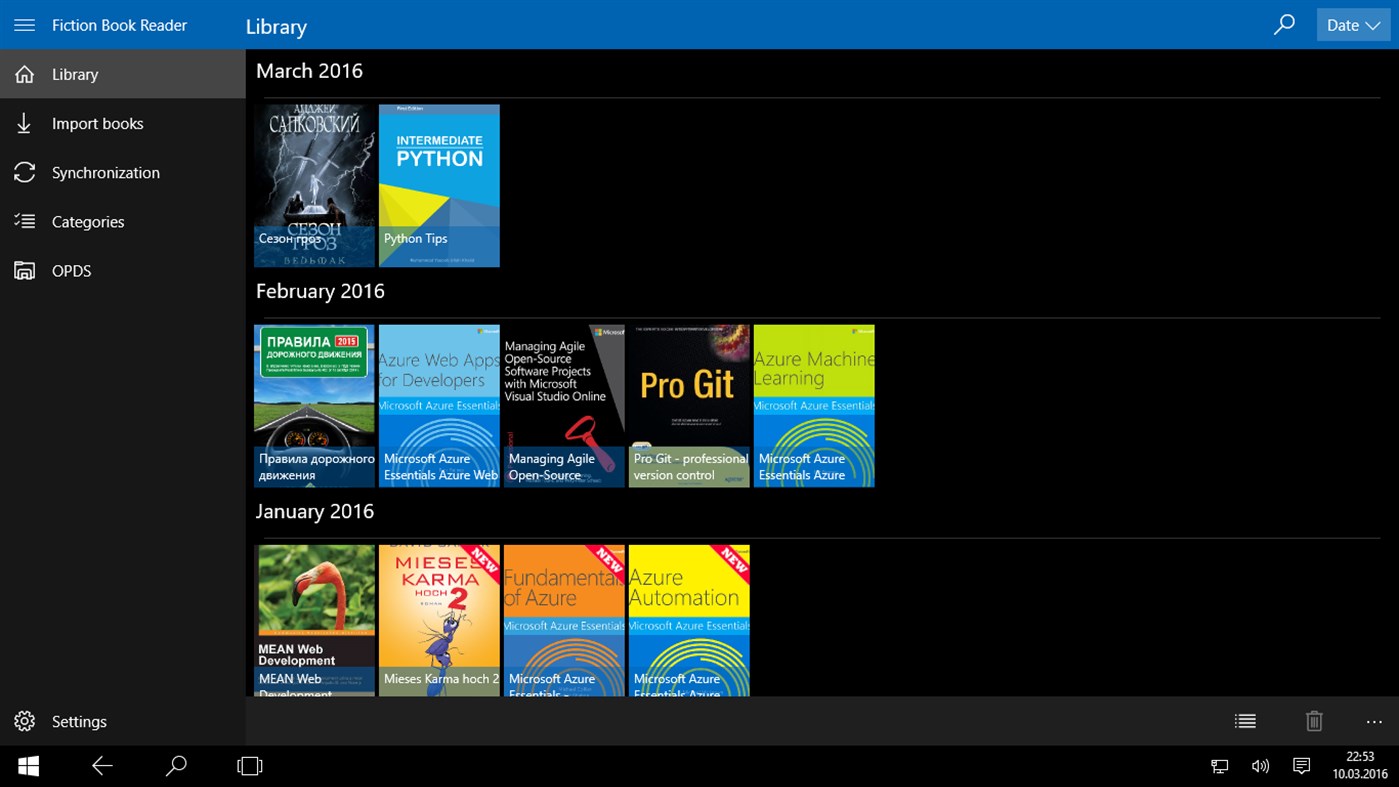
Task: Open the Categories section
Action: [x=24, y=221]
